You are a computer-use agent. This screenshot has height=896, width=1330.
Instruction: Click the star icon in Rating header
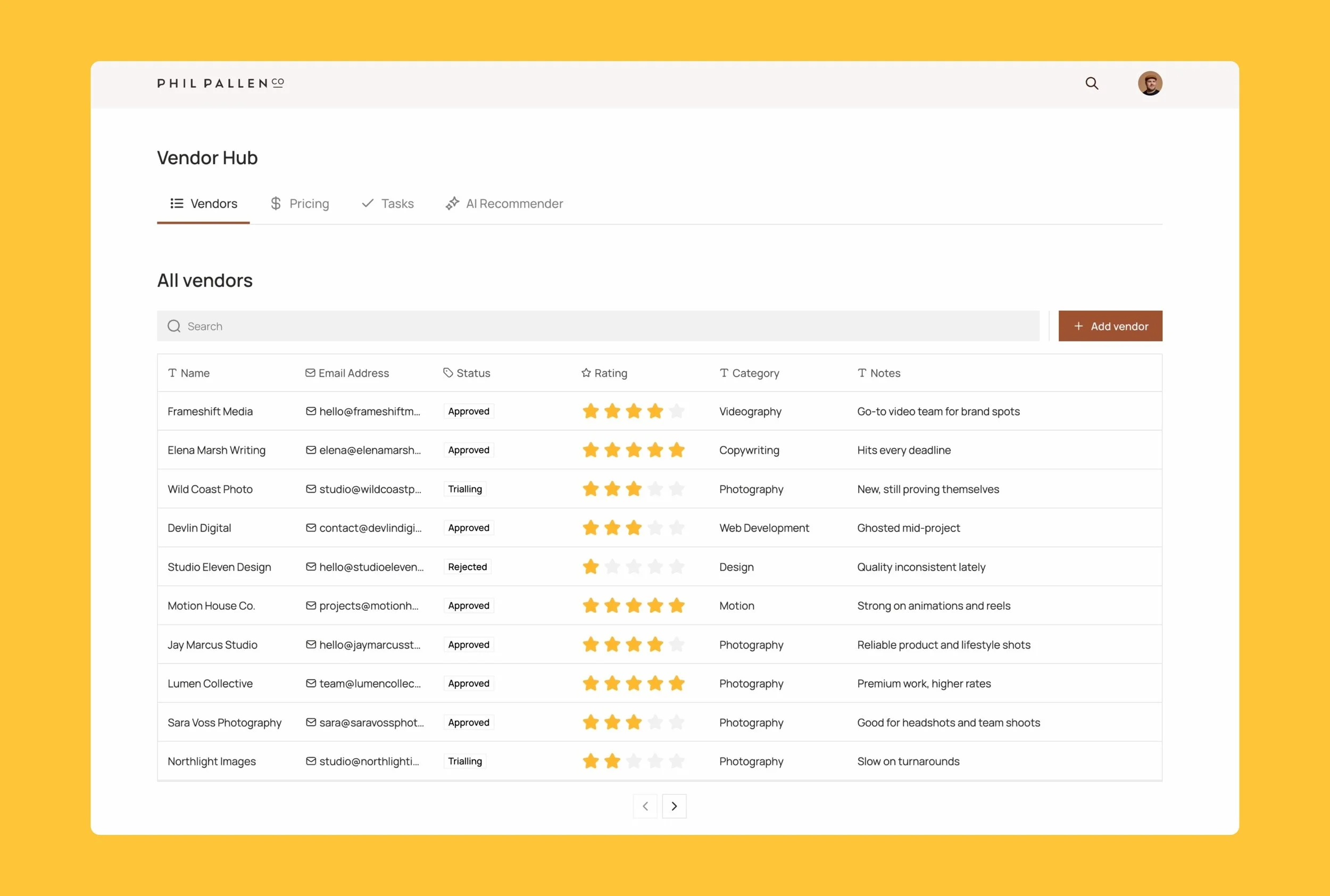pos(586,373)
